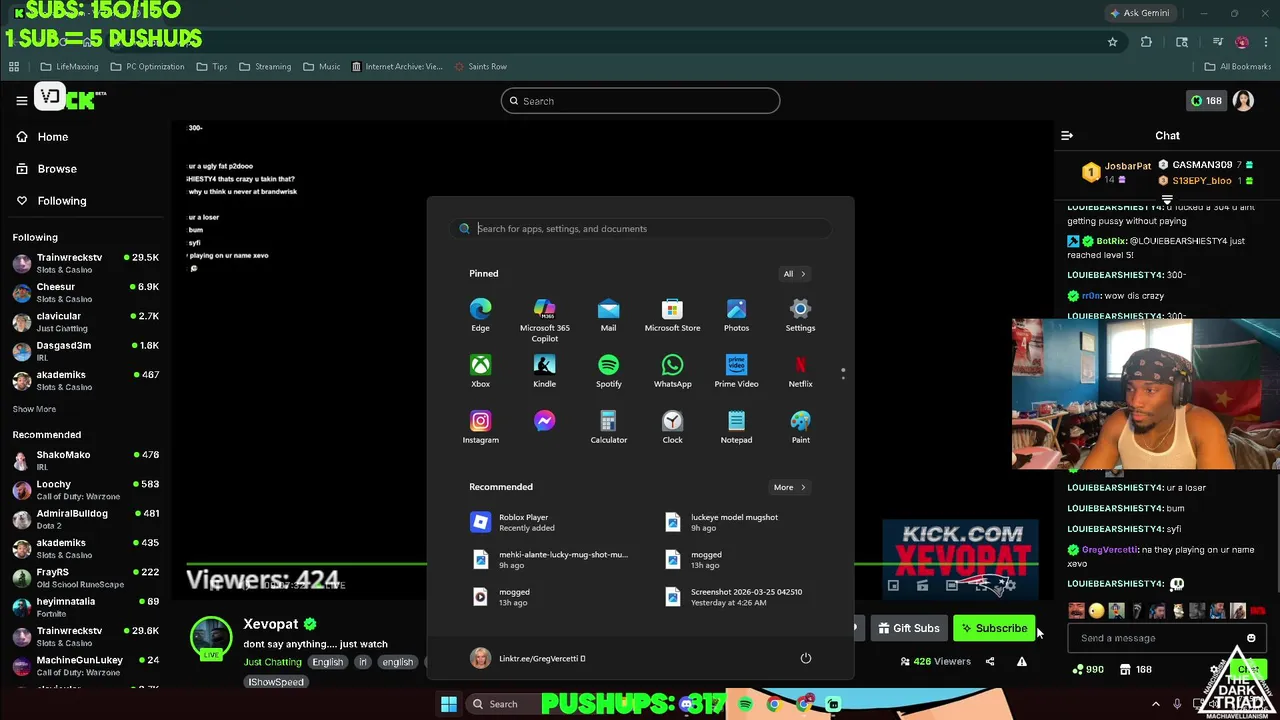Image resolution: width=1280 pixels, height=720 pixels.
Task: Launch the Photos app
Action: tap(736, 314)
